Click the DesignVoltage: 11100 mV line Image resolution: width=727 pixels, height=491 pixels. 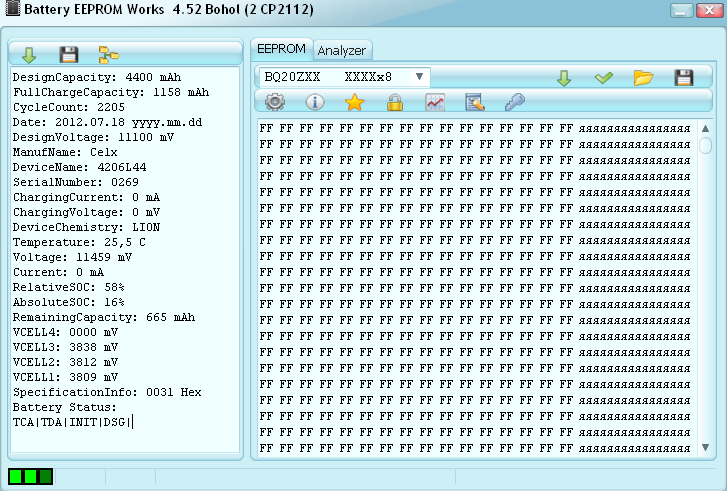[93, 137]
